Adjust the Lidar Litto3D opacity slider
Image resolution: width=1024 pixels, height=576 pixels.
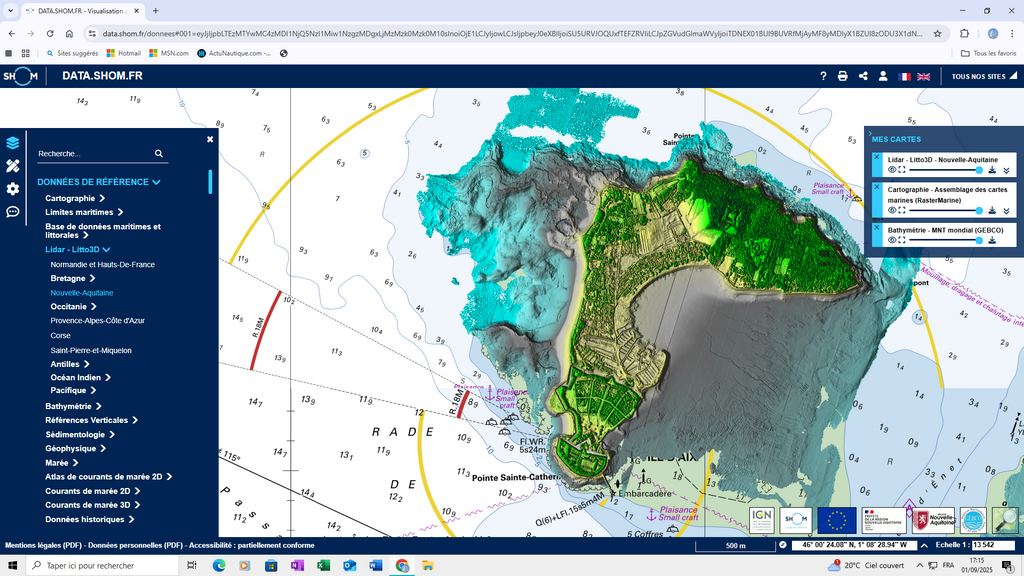click(944, 170)
